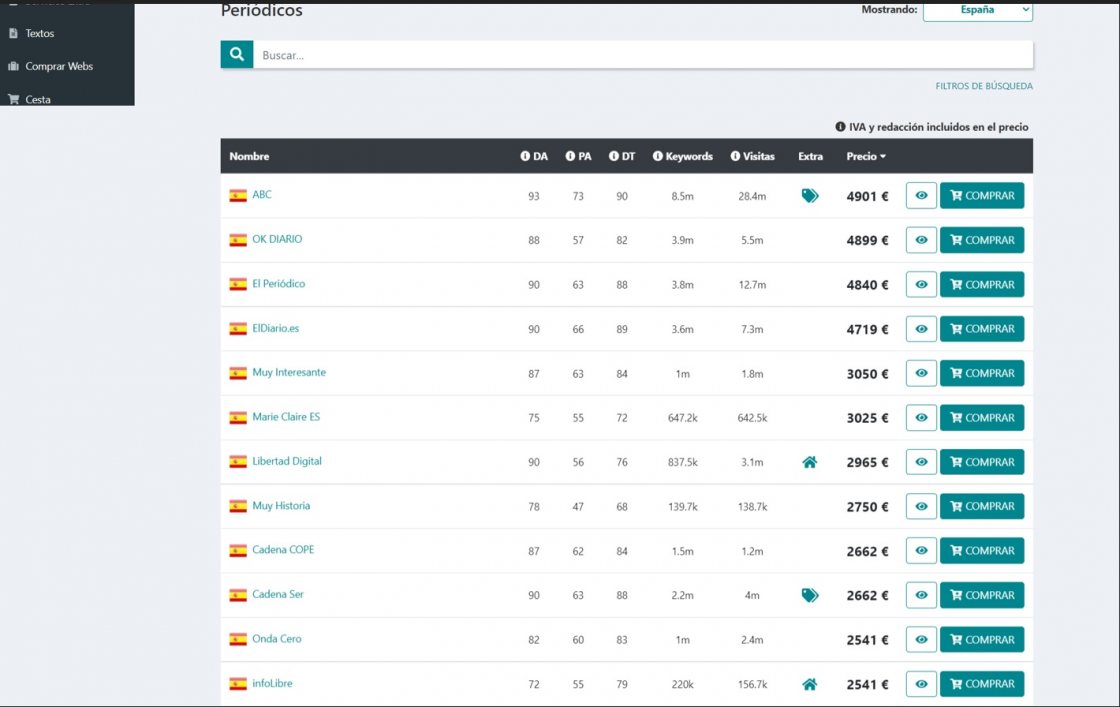Open Textos in the sidebar menu

tap(39, 33)
